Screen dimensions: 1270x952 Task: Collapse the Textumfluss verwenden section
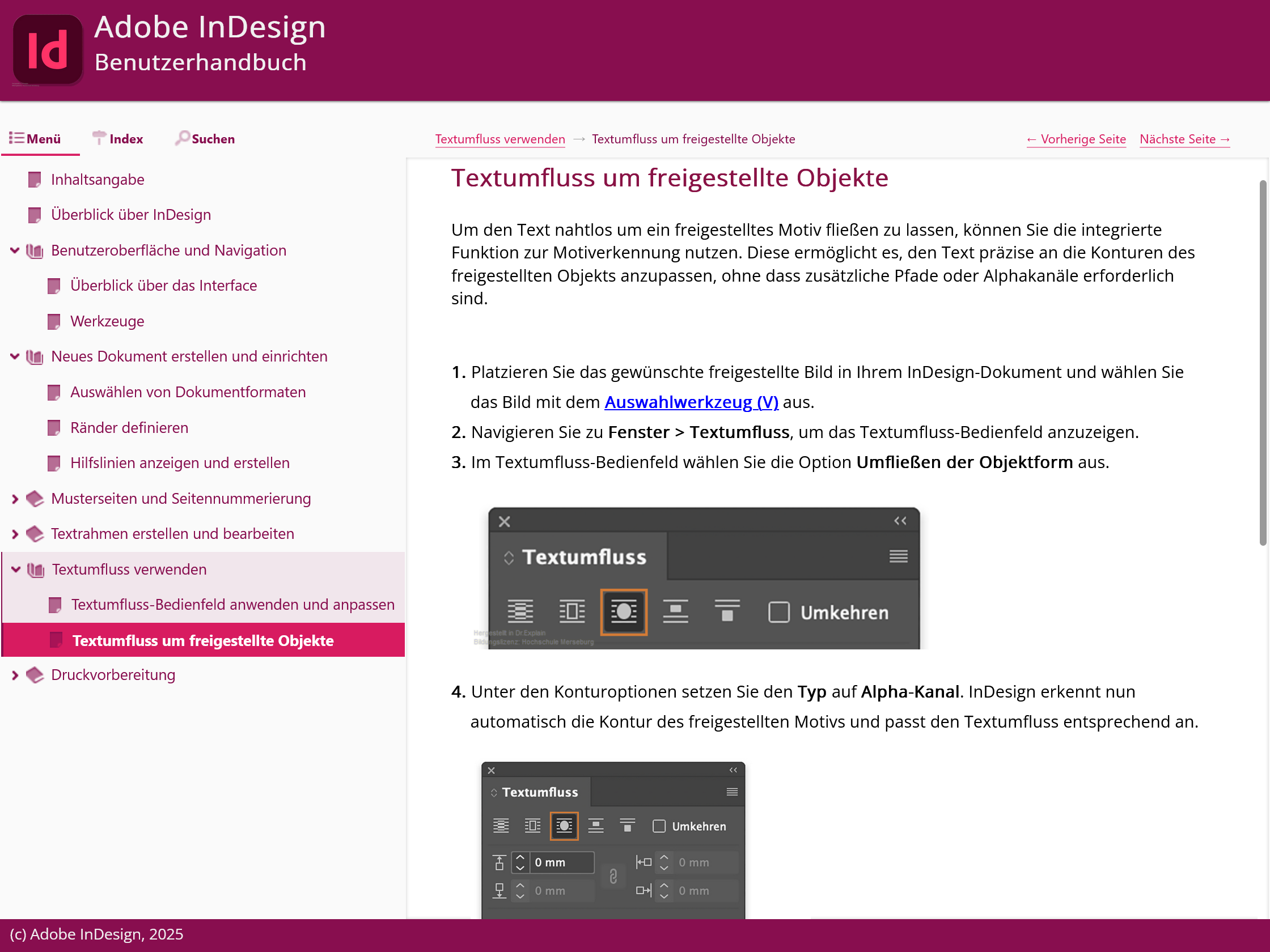16,569
